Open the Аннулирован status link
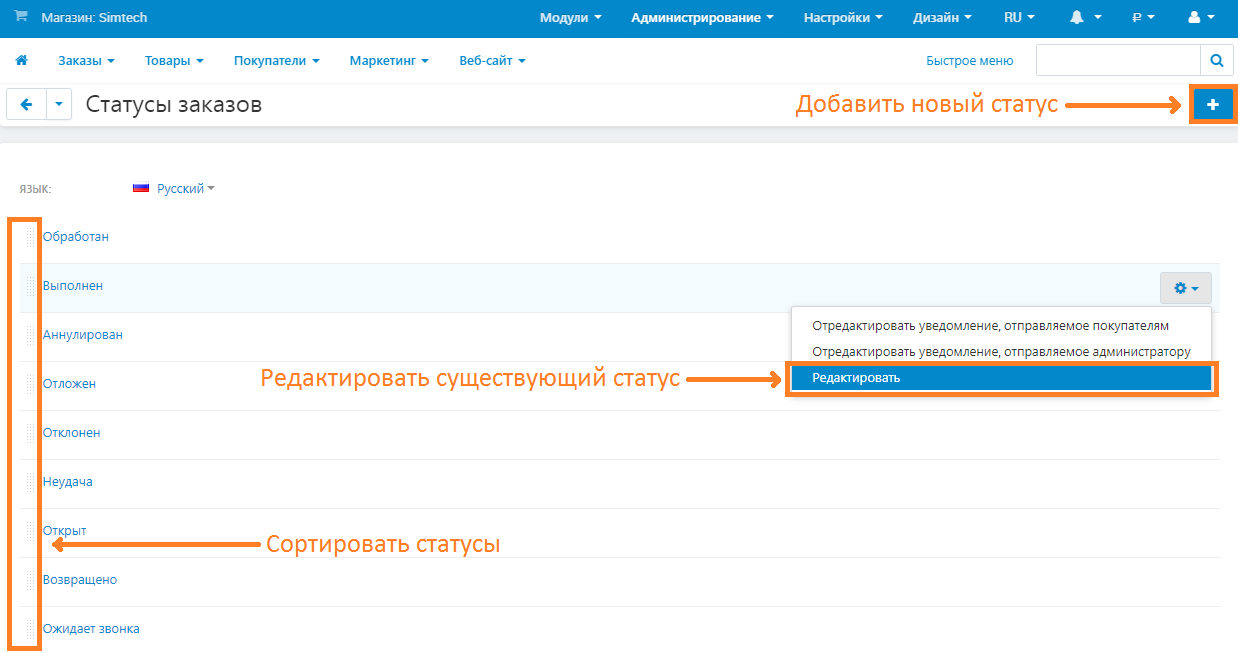This screenshot has width=1238, height=653. 83,335
